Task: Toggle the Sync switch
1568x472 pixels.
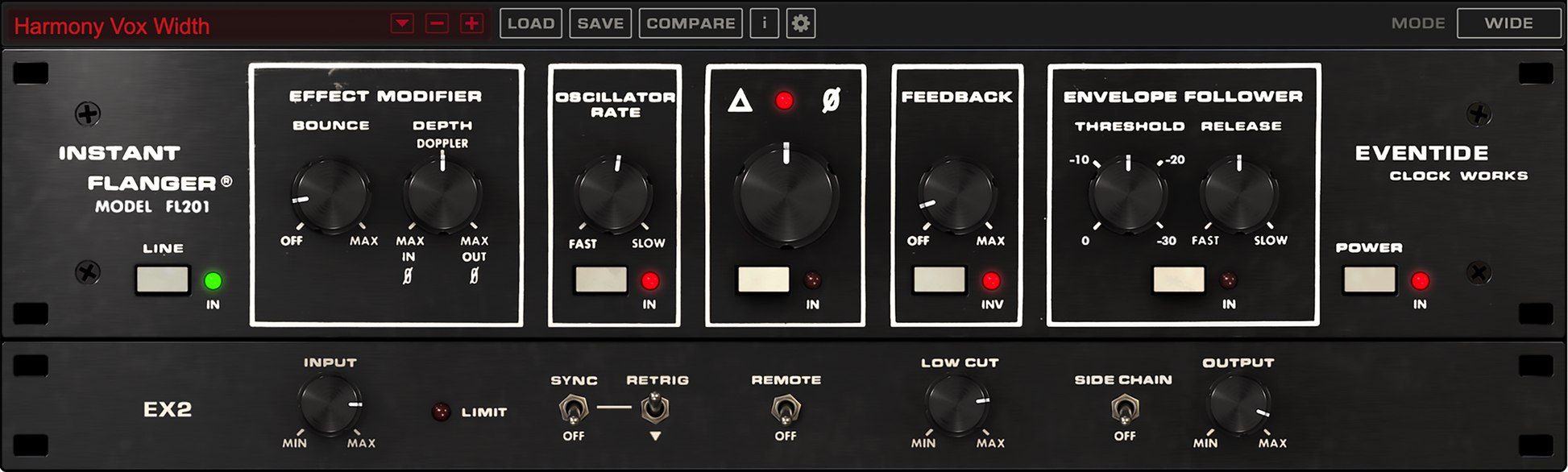Action: 573,410
